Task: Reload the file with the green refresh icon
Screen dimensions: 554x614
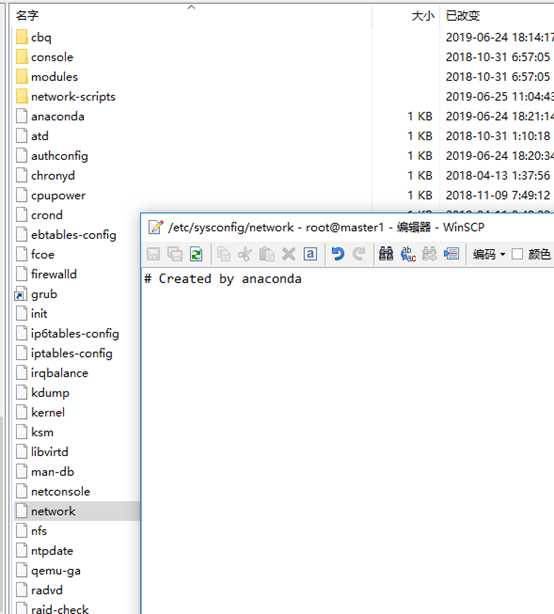Action: point(196,254)
